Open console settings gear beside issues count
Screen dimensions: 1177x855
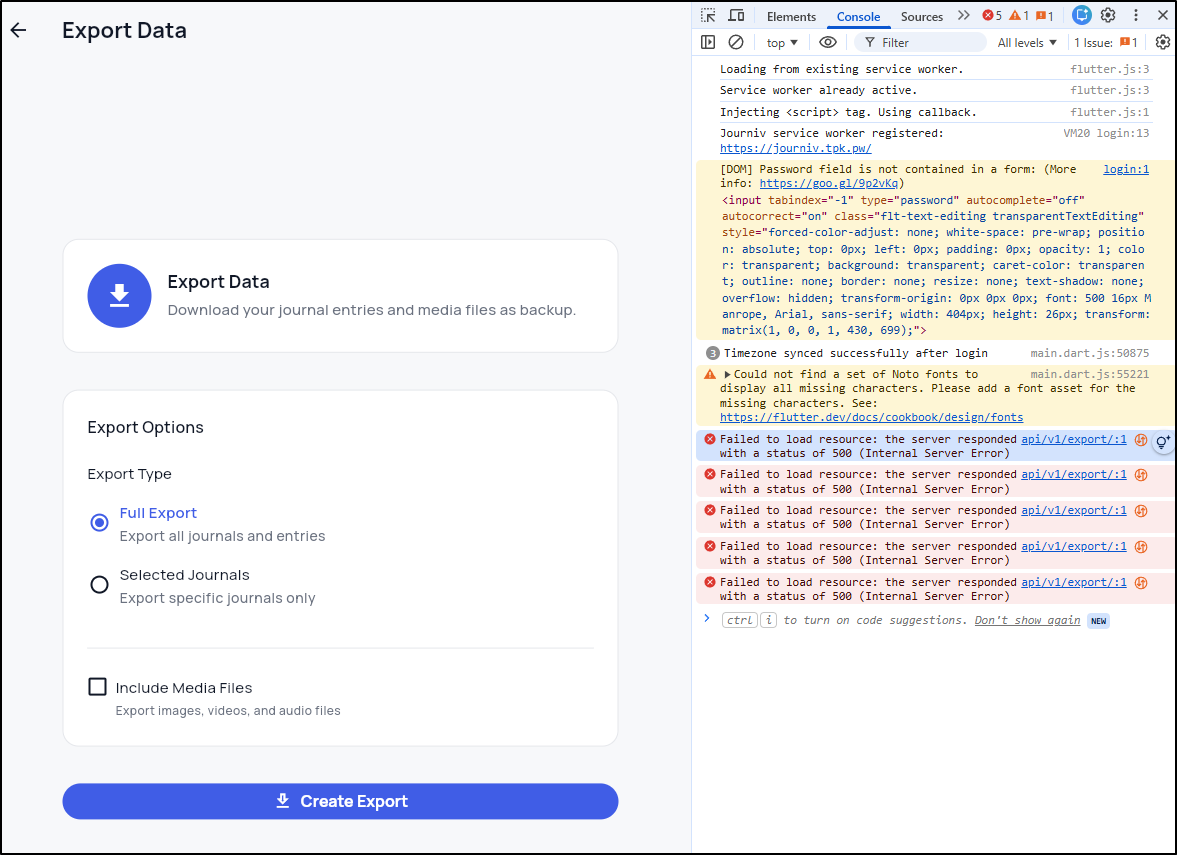(1162, 42)
